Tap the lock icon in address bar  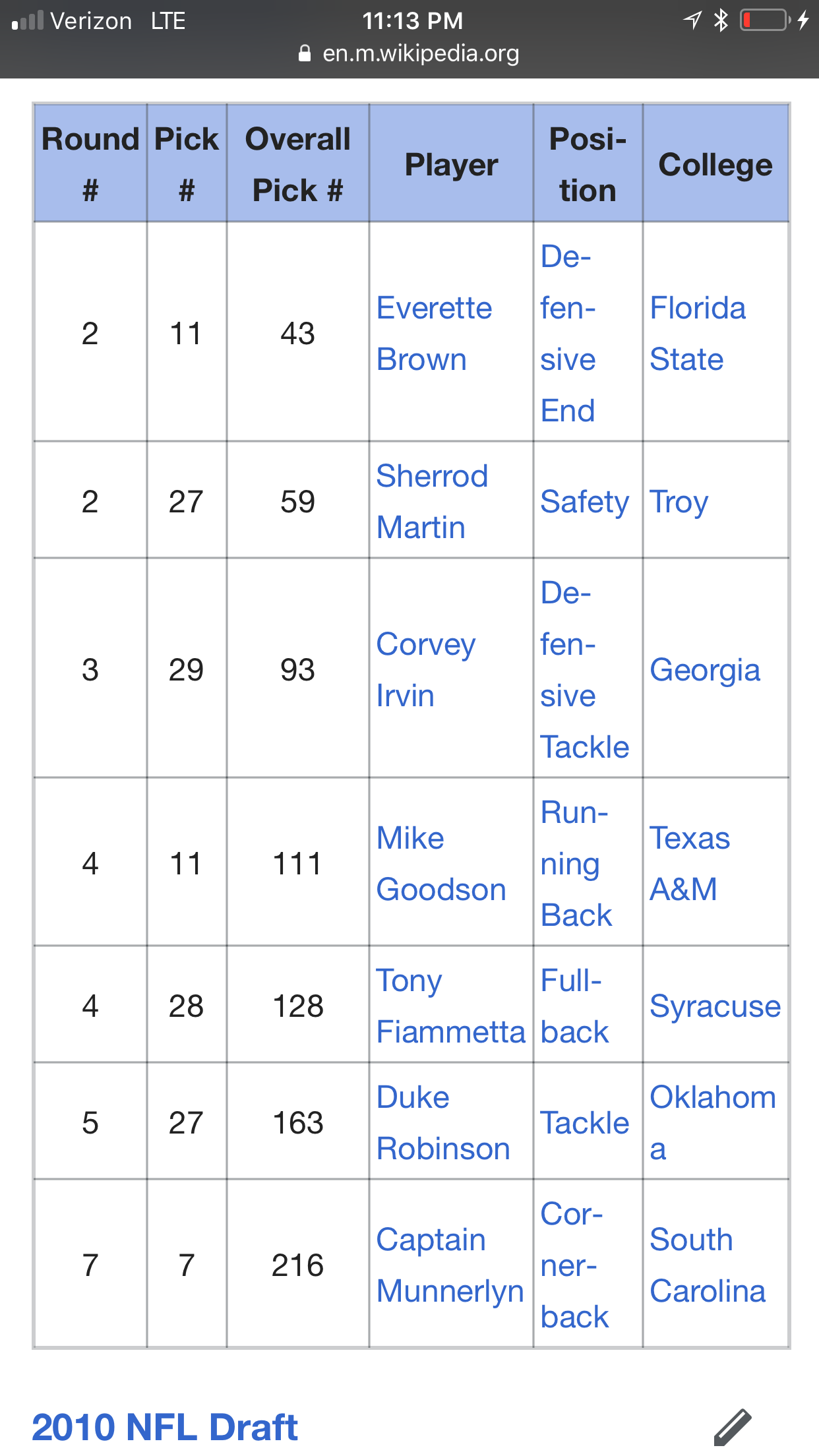click(x=305, y=53)
